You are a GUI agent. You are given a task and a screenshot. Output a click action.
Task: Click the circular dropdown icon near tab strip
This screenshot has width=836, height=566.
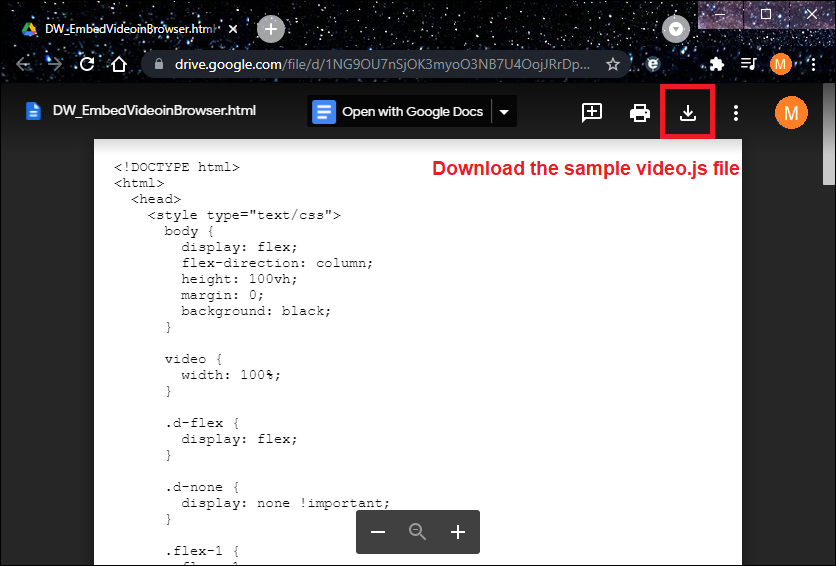click(x=676, y=29)
